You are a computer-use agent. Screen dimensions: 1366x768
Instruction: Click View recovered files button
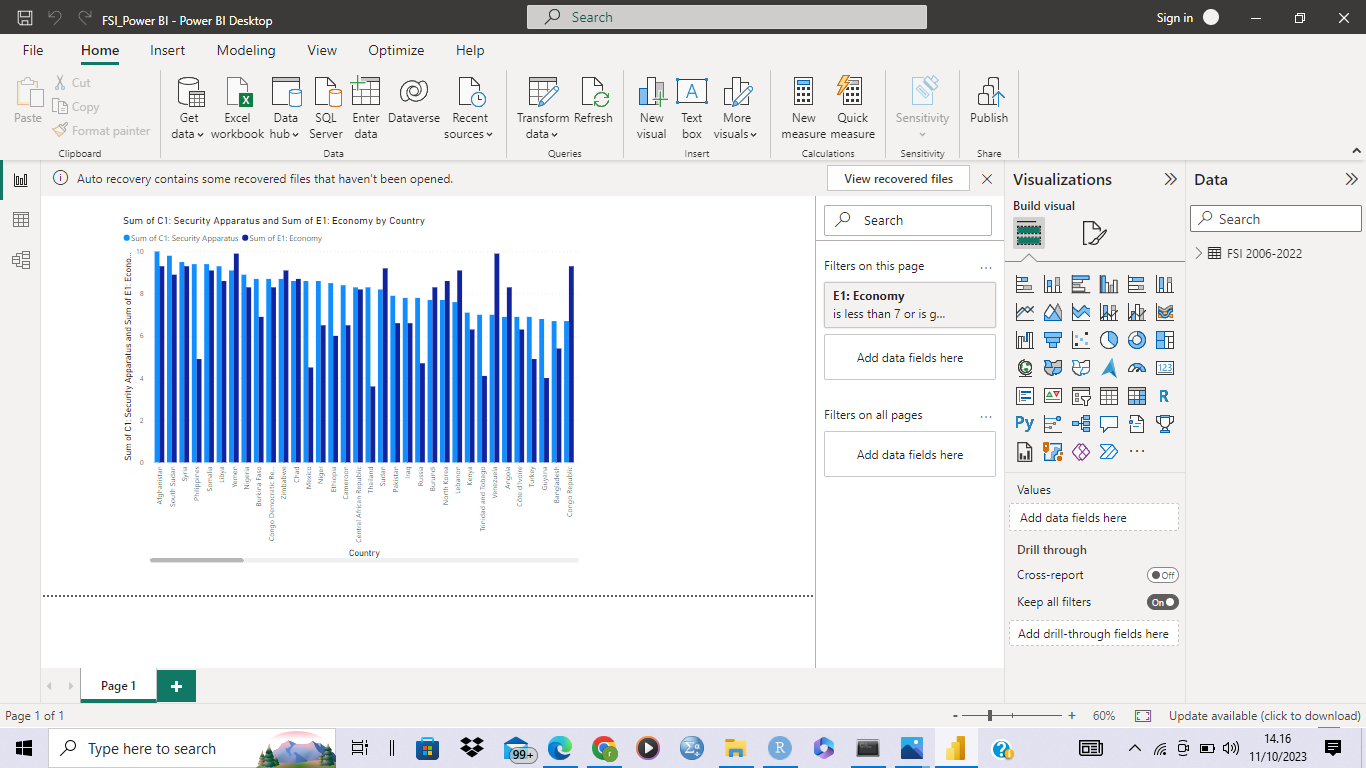tap(898, 179)
